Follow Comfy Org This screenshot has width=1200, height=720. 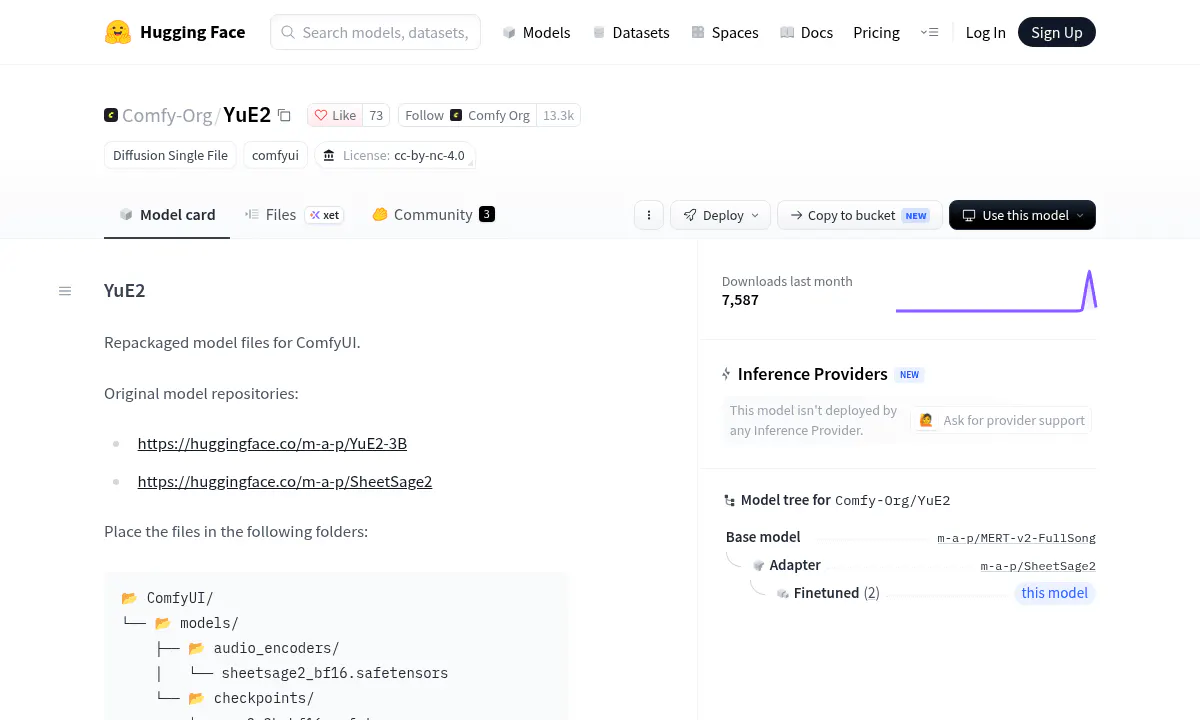click(467, 115)
